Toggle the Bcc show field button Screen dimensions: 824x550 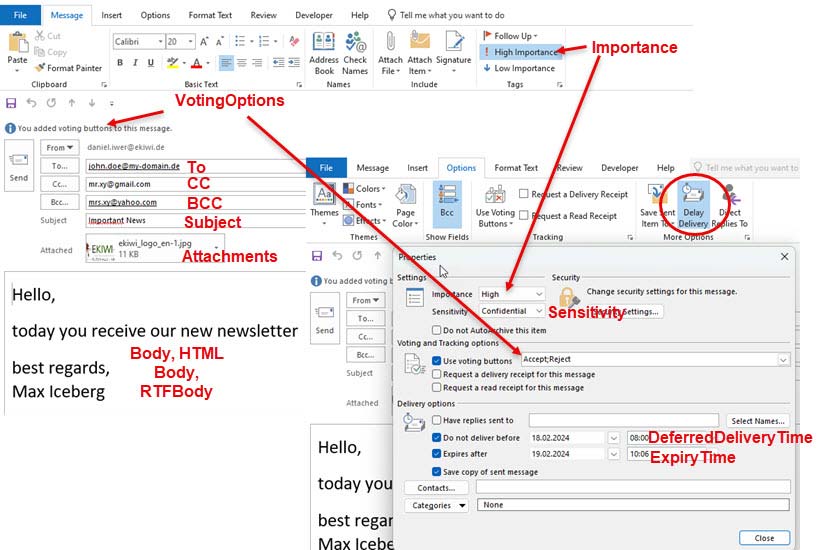[447, 204]
